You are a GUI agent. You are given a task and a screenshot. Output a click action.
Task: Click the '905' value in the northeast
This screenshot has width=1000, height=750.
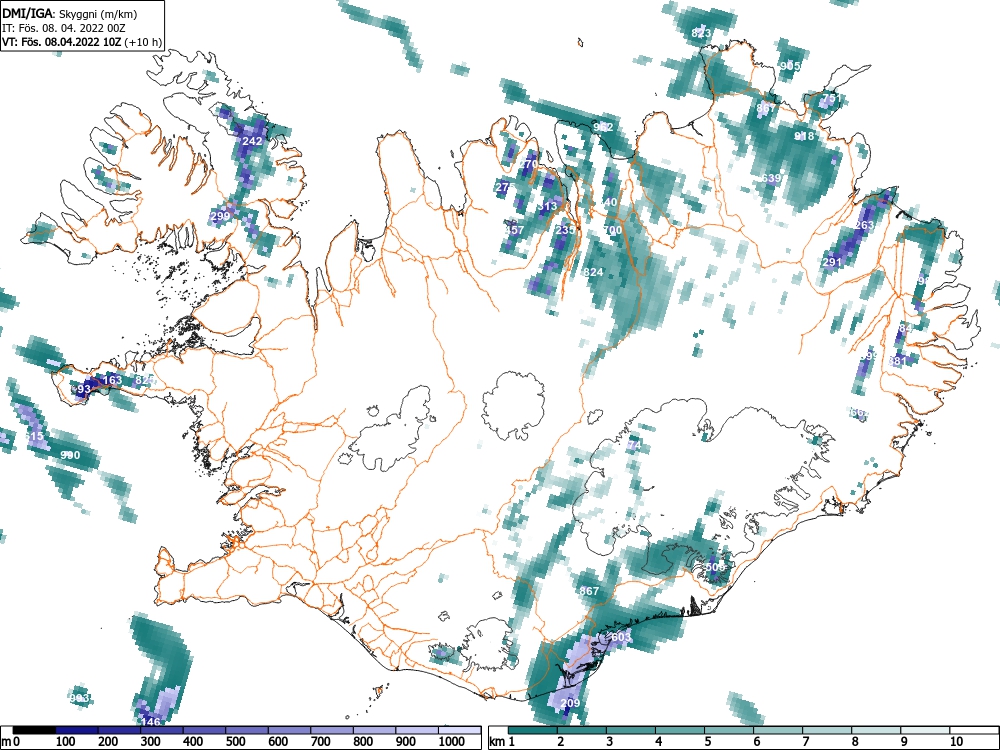pyautogui.click(x=790, y=66)
